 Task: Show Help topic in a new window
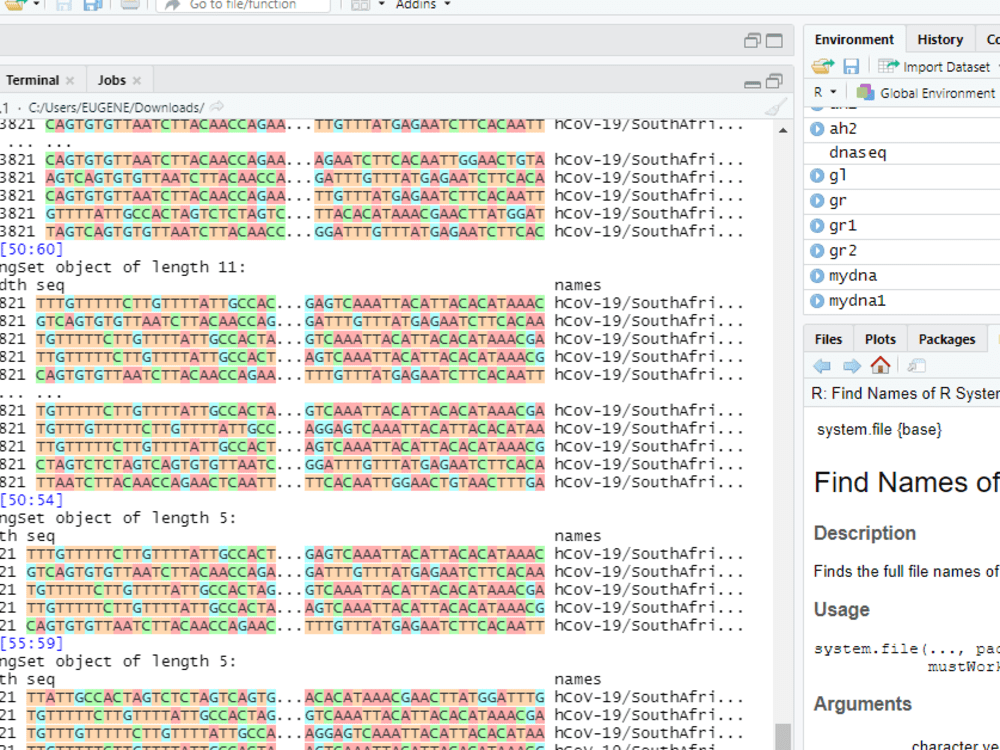(916, 366)
